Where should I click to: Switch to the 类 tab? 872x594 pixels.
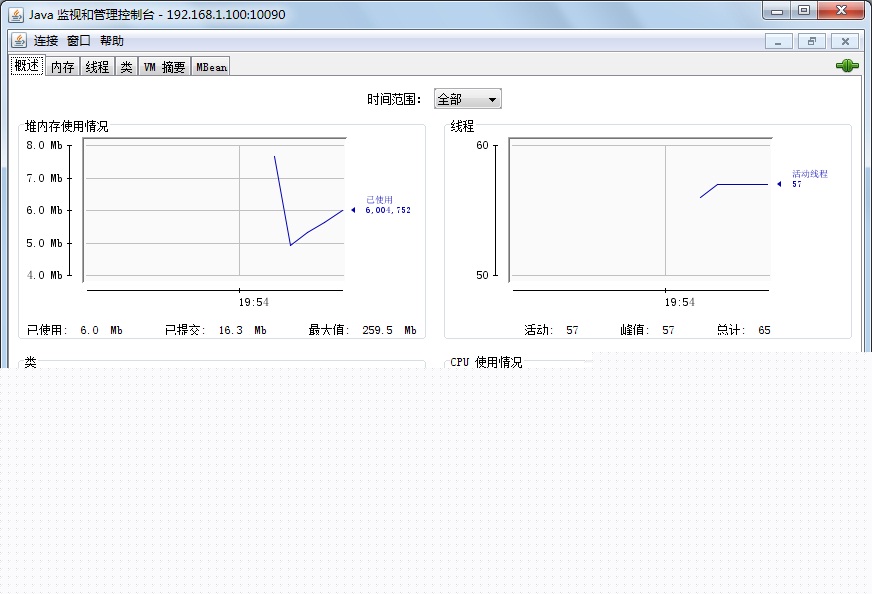(126, 67)
